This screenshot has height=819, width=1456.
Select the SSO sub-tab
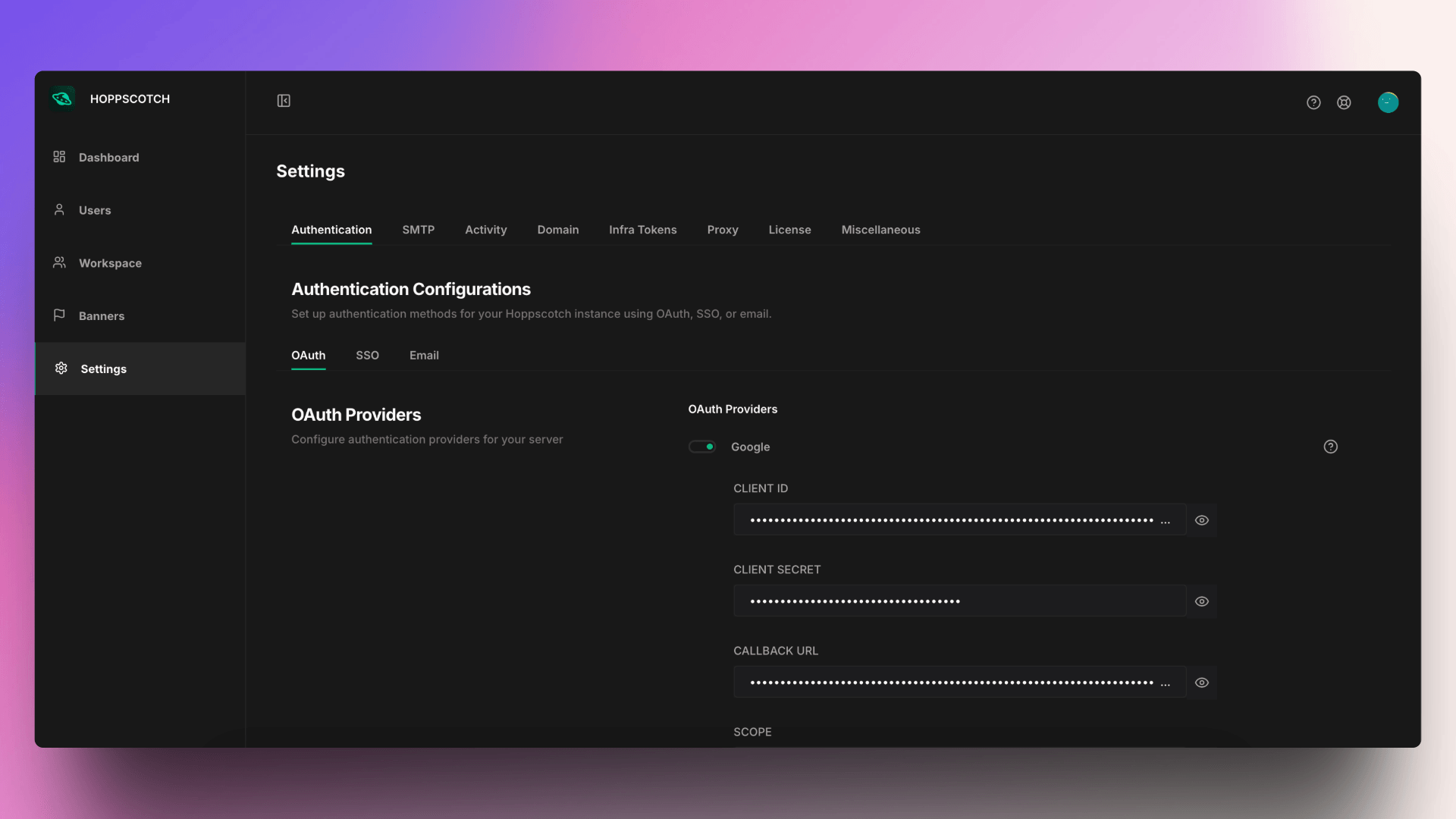(x=367, y=355)
